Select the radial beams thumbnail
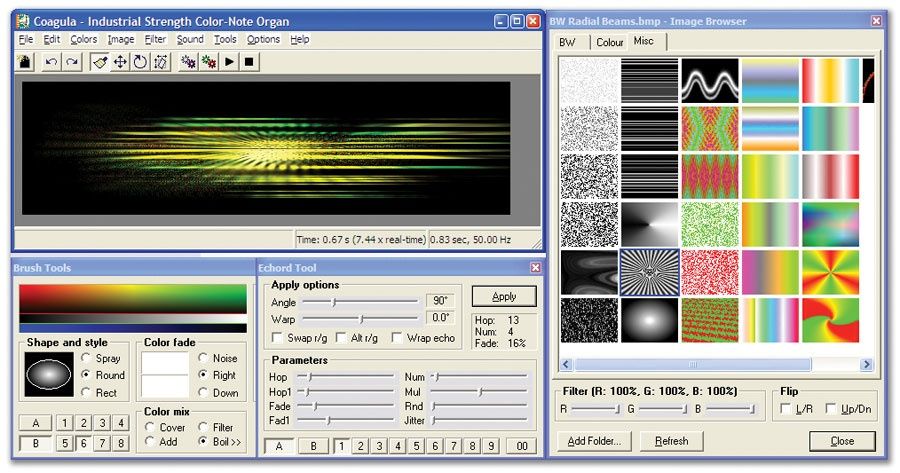900x473 pixels. tap(649, 272)
